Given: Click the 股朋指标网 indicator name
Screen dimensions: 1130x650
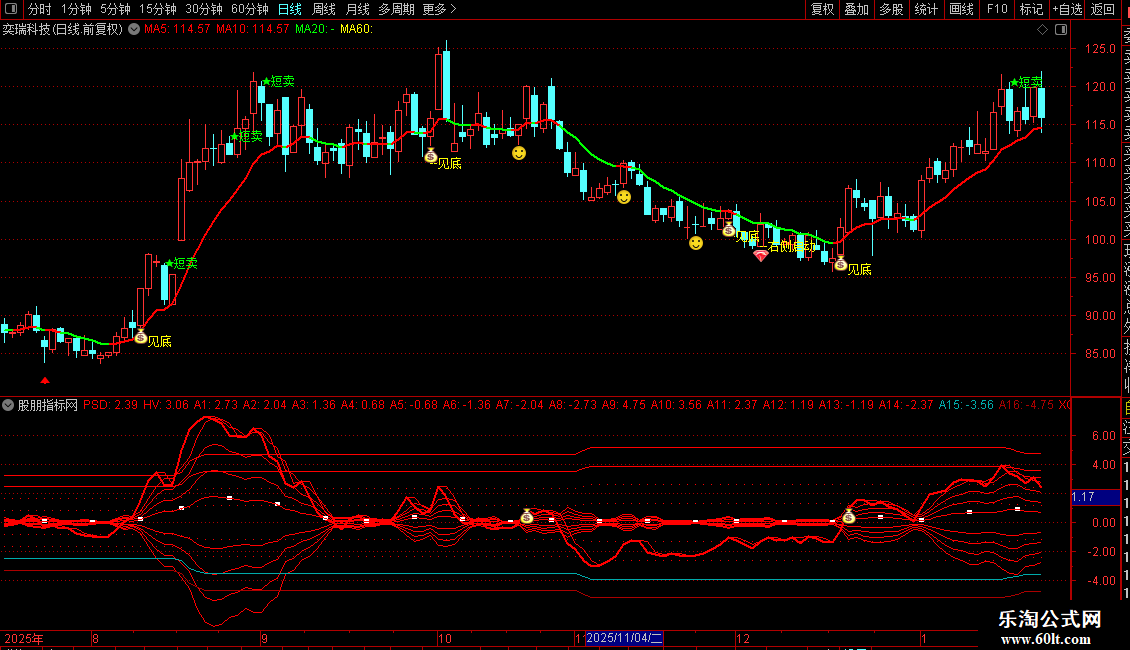Looking at the screenshot, I should coord(48,405).
